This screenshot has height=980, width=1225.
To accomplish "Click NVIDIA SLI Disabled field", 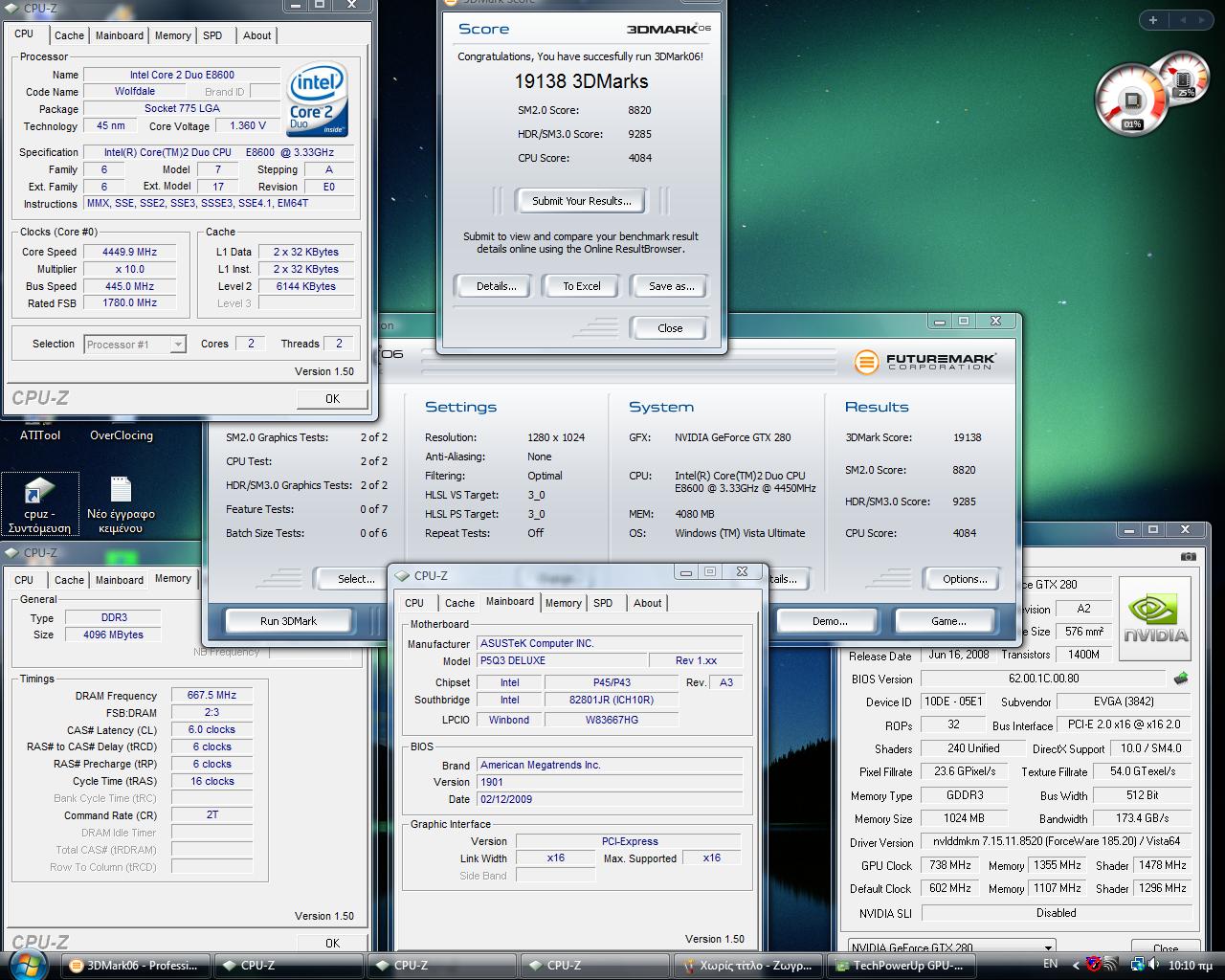I will [1056, 913].
